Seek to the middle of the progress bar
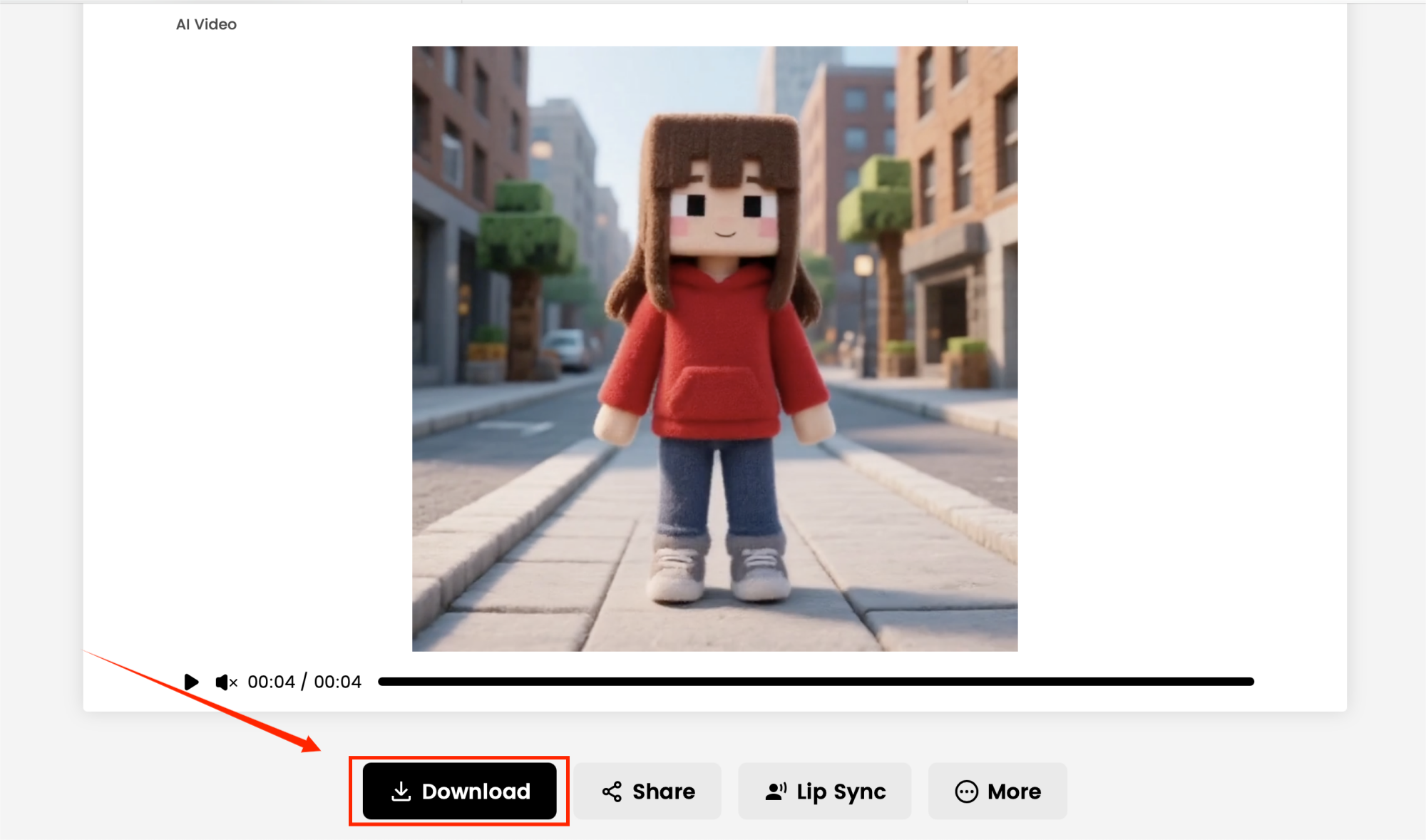This screenshot has height=840, width=1426. (x=816, y=682)
